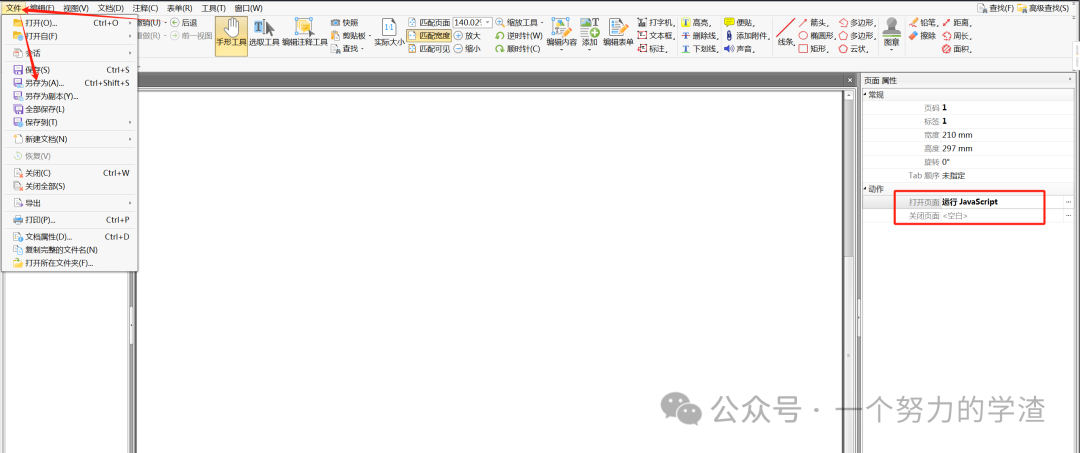Open the 工具(T) menu
Image resolution: width=1080 pixels, height=453 pixels.
[214, 8]
